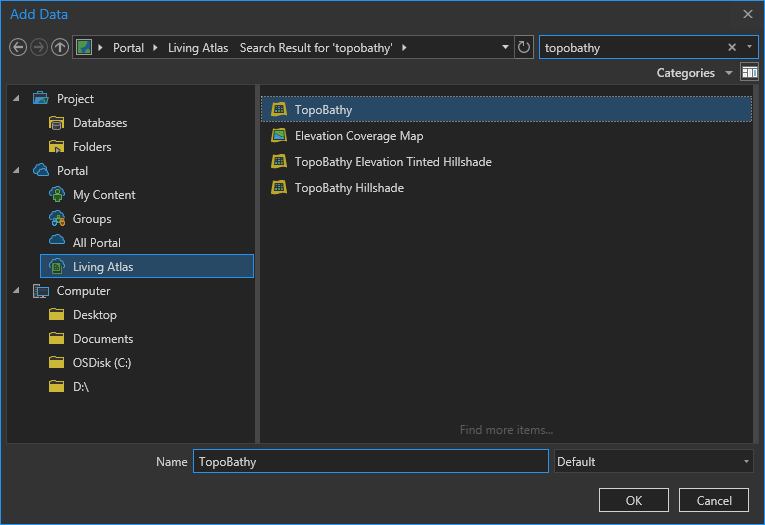Select All Portal in the tree
The width and height of the screenshot is (765, 525).
pyautogui.click(x=97, y=242)
